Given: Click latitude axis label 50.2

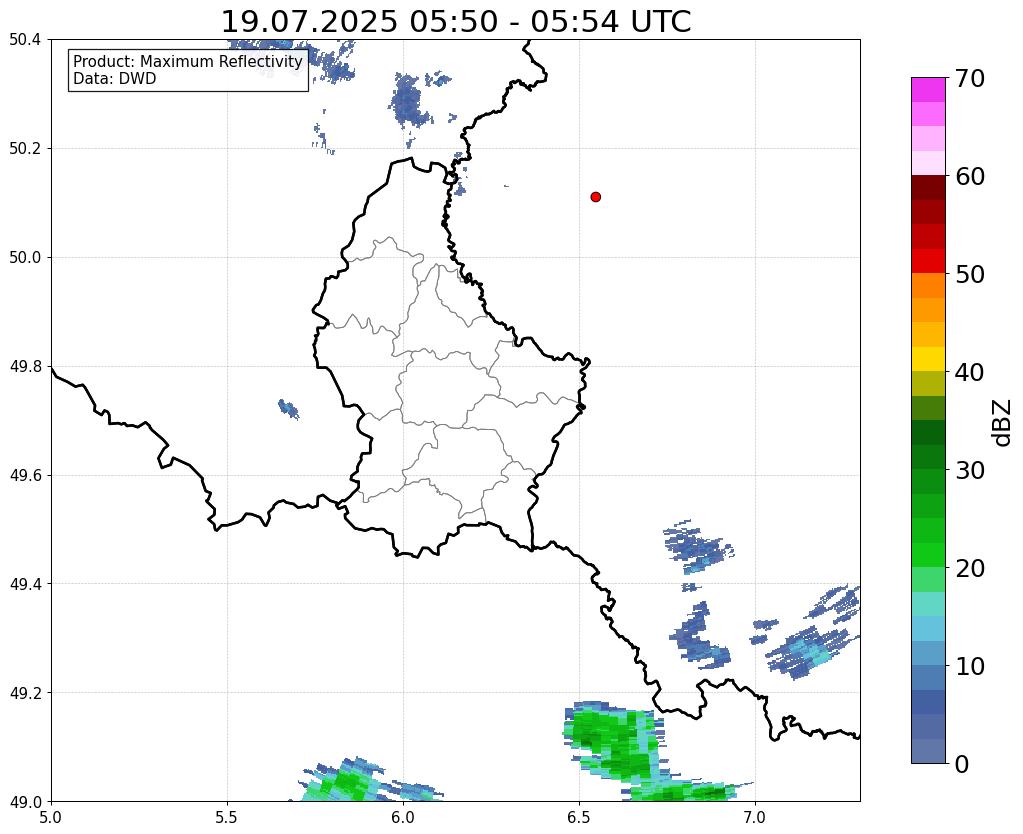Looking at the screenshot, I should point(25,148).
